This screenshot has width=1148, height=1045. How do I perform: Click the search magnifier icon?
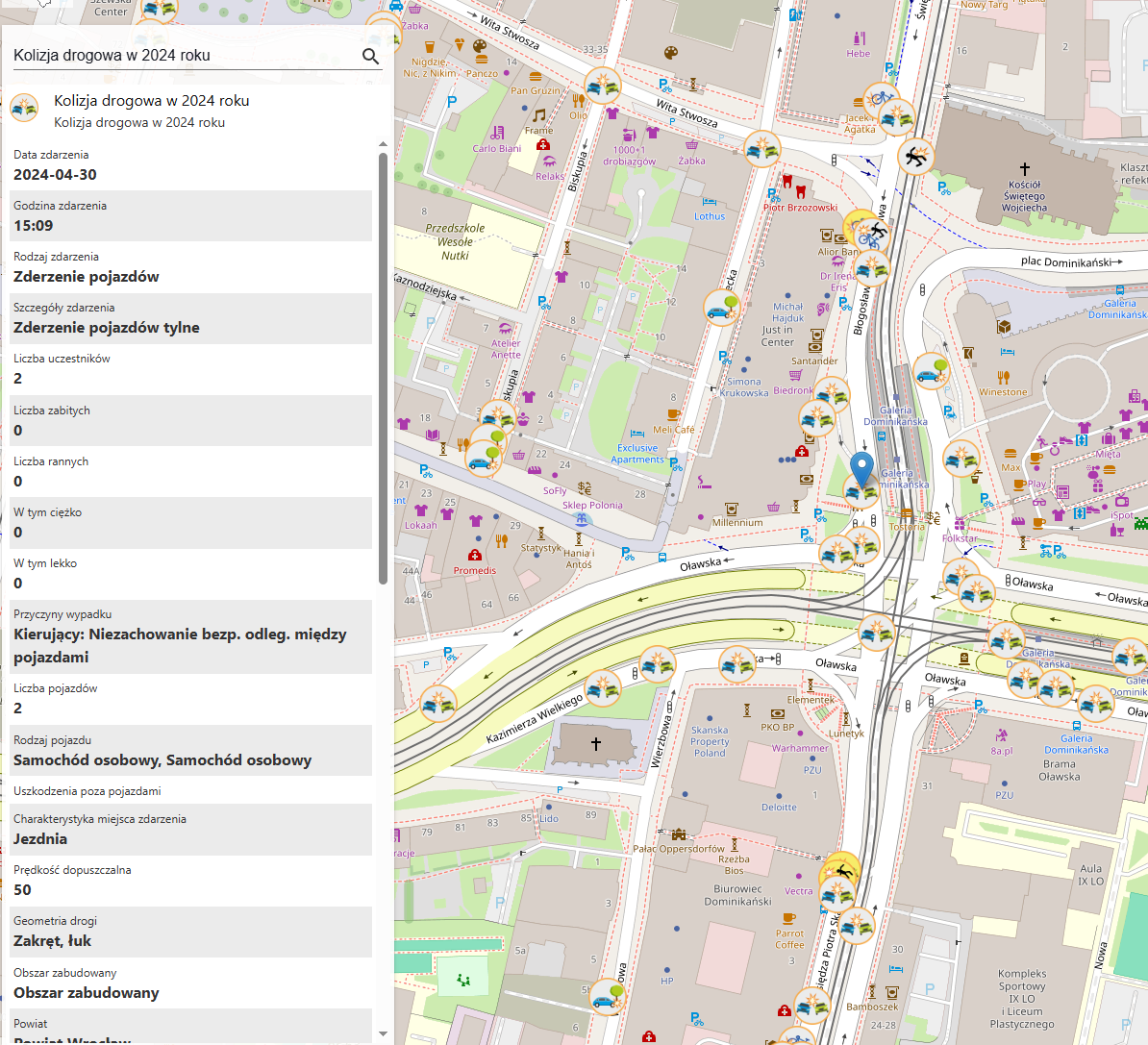click(x=370, y=57)
